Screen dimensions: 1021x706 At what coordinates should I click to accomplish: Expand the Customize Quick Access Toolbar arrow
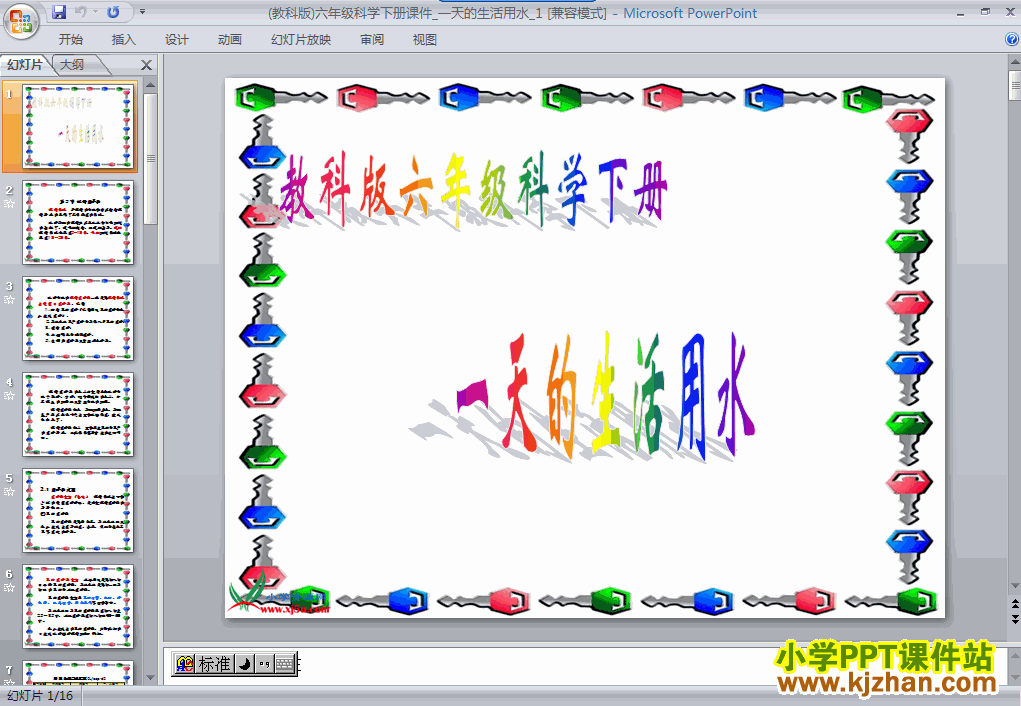click(143, 12)
